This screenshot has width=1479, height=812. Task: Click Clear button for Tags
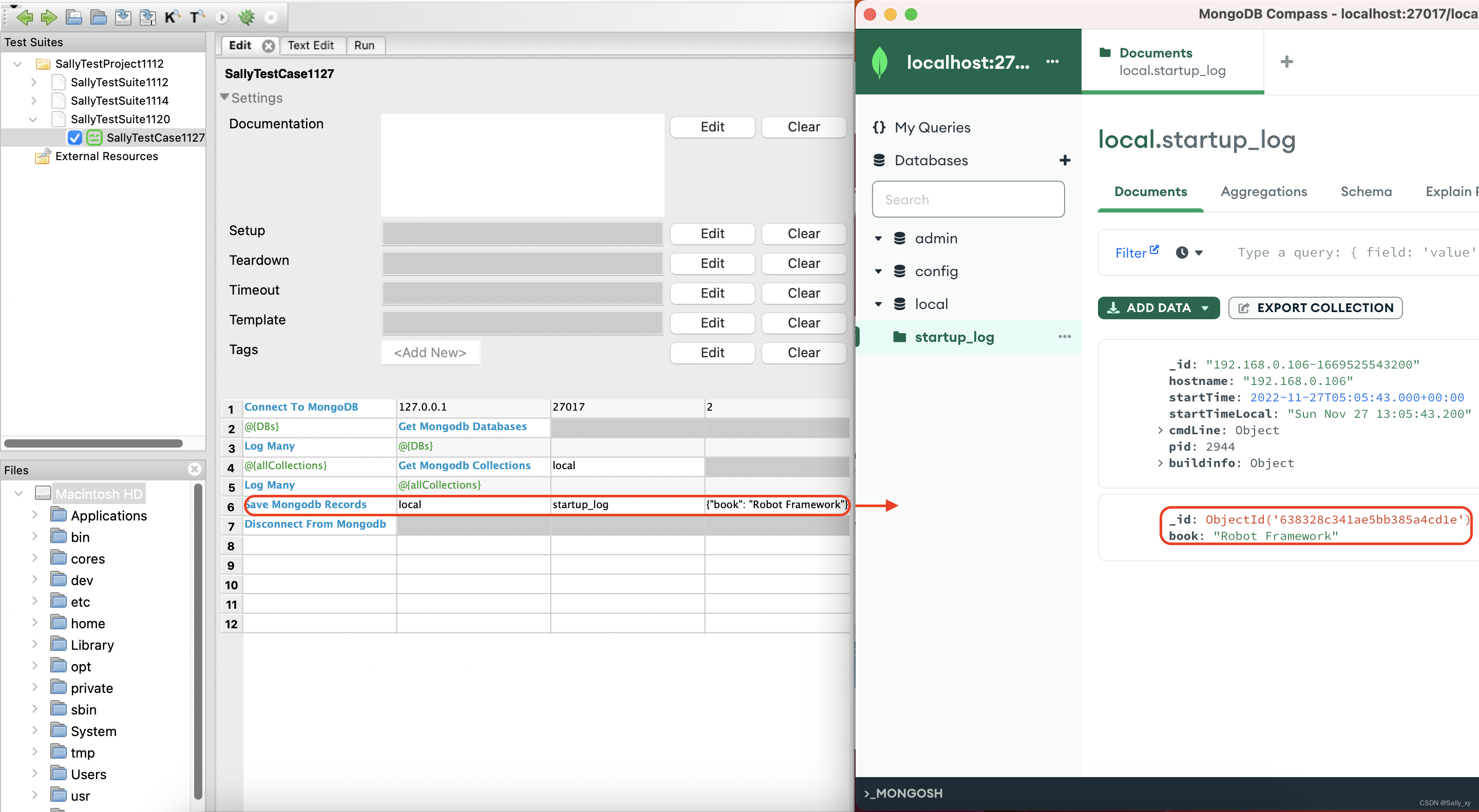pos(803,353)
